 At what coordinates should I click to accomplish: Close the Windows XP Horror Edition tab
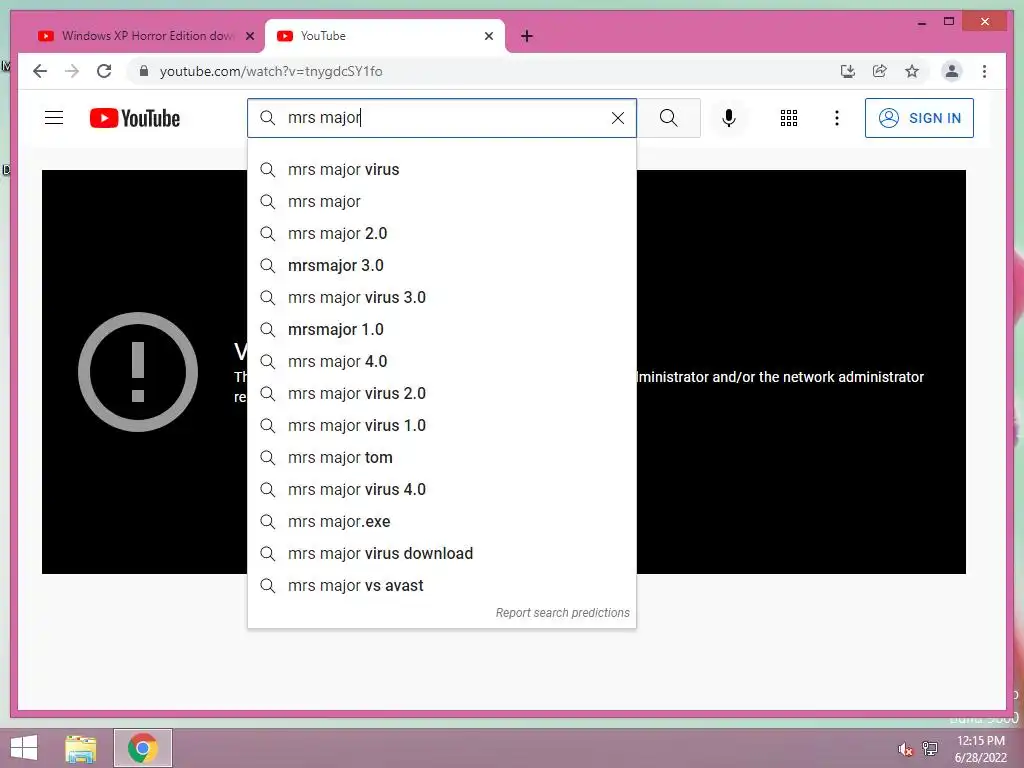coord(249,36)
